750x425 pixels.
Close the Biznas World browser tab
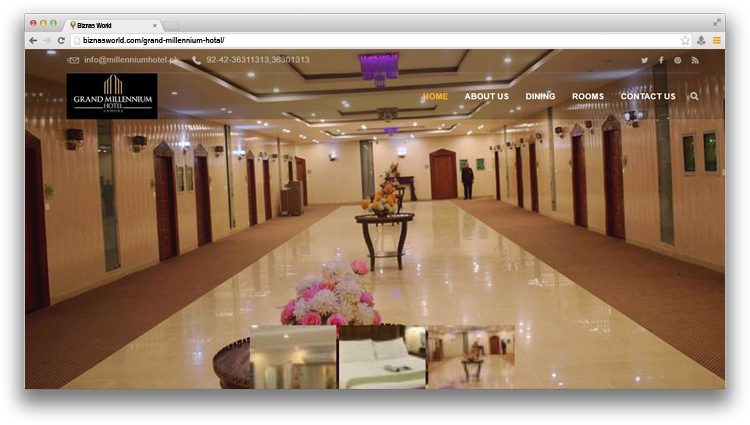point(155,24)
